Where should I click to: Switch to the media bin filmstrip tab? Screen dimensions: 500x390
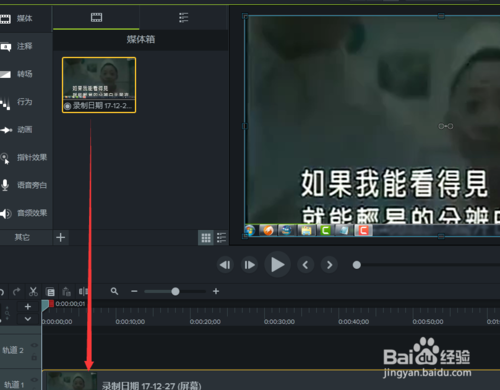[x=96, y=17]
